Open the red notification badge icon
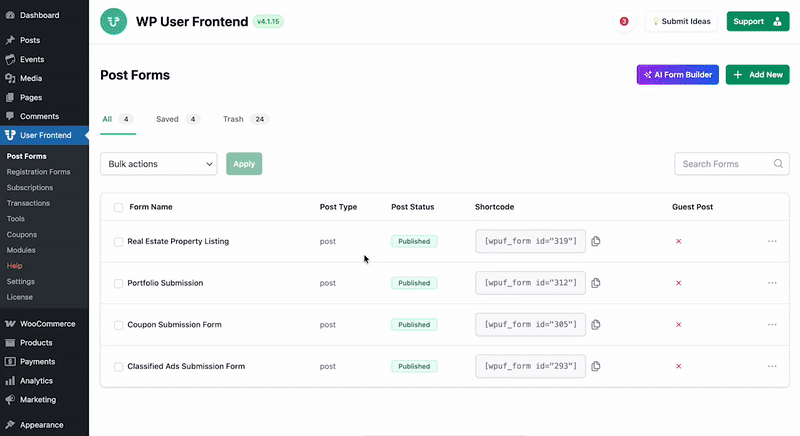800x436 pixels. click(623, 21)
